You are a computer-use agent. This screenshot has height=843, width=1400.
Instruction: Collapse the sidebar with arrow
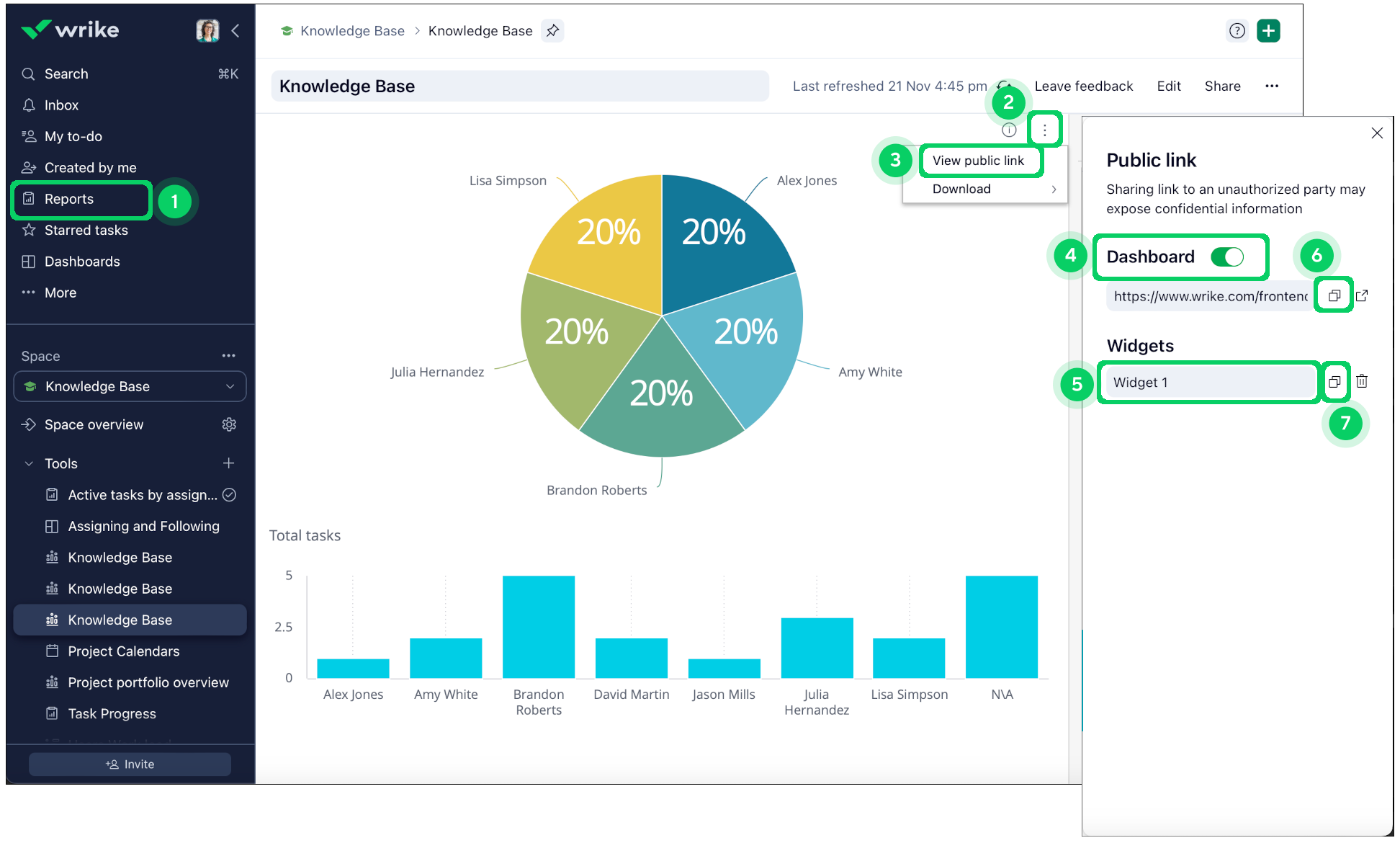coord(235,30)
